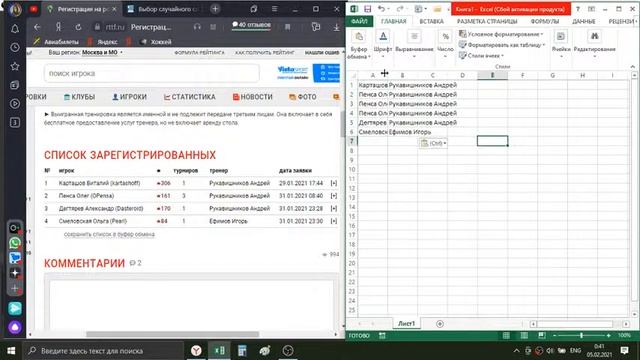
Task: Open Calculator from Windows taskbar
Action: (x=242, y=351)
